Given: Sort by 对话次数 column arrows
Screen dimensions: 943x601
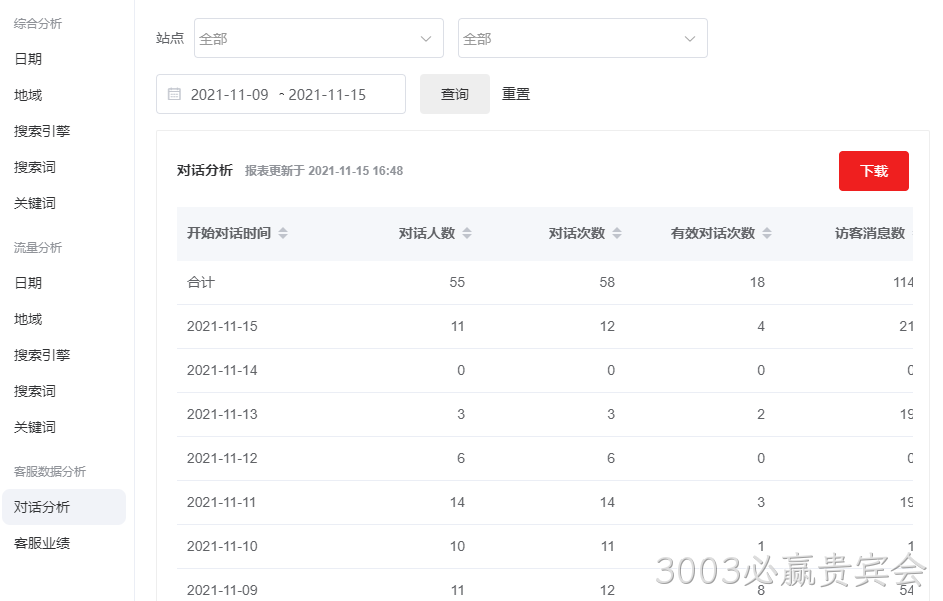Looking at the screenshot, I should (617, 233).
